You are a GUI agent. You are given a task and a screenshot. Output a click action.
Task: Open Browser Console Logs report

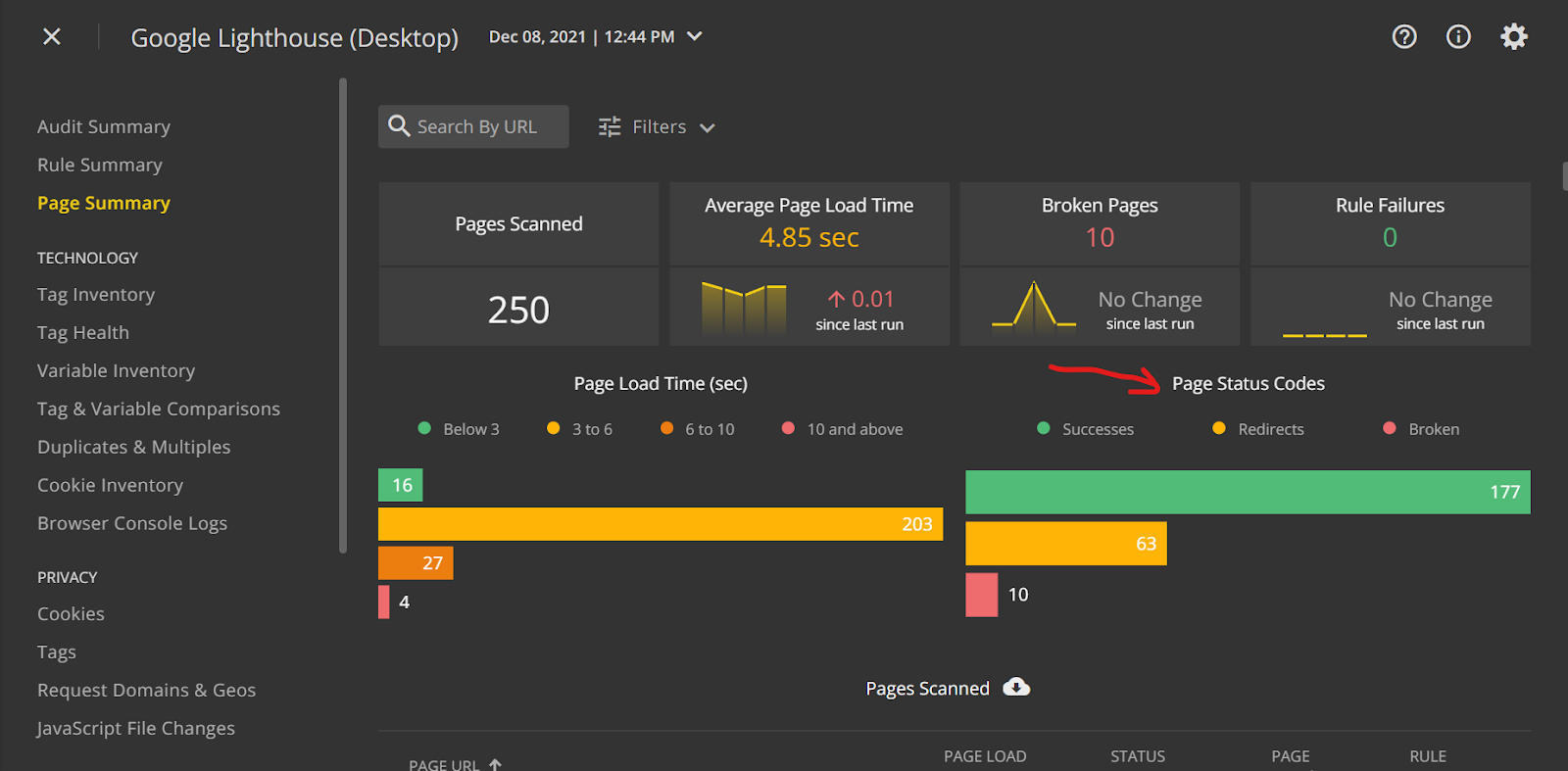pyautogui.click(x=132, y=523)
